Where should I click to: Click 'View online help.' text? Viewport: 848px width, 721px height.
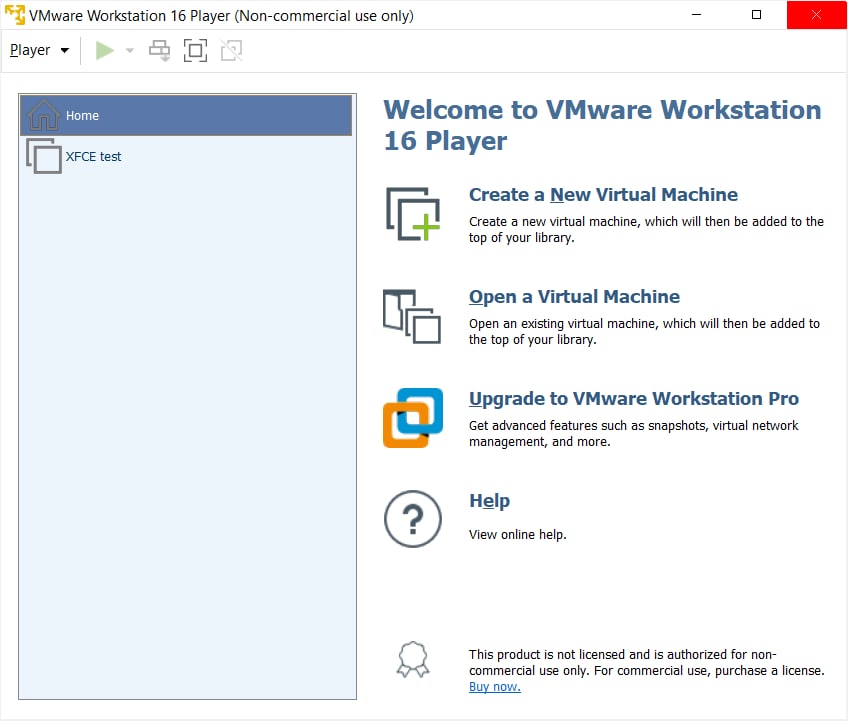point(518,535)
